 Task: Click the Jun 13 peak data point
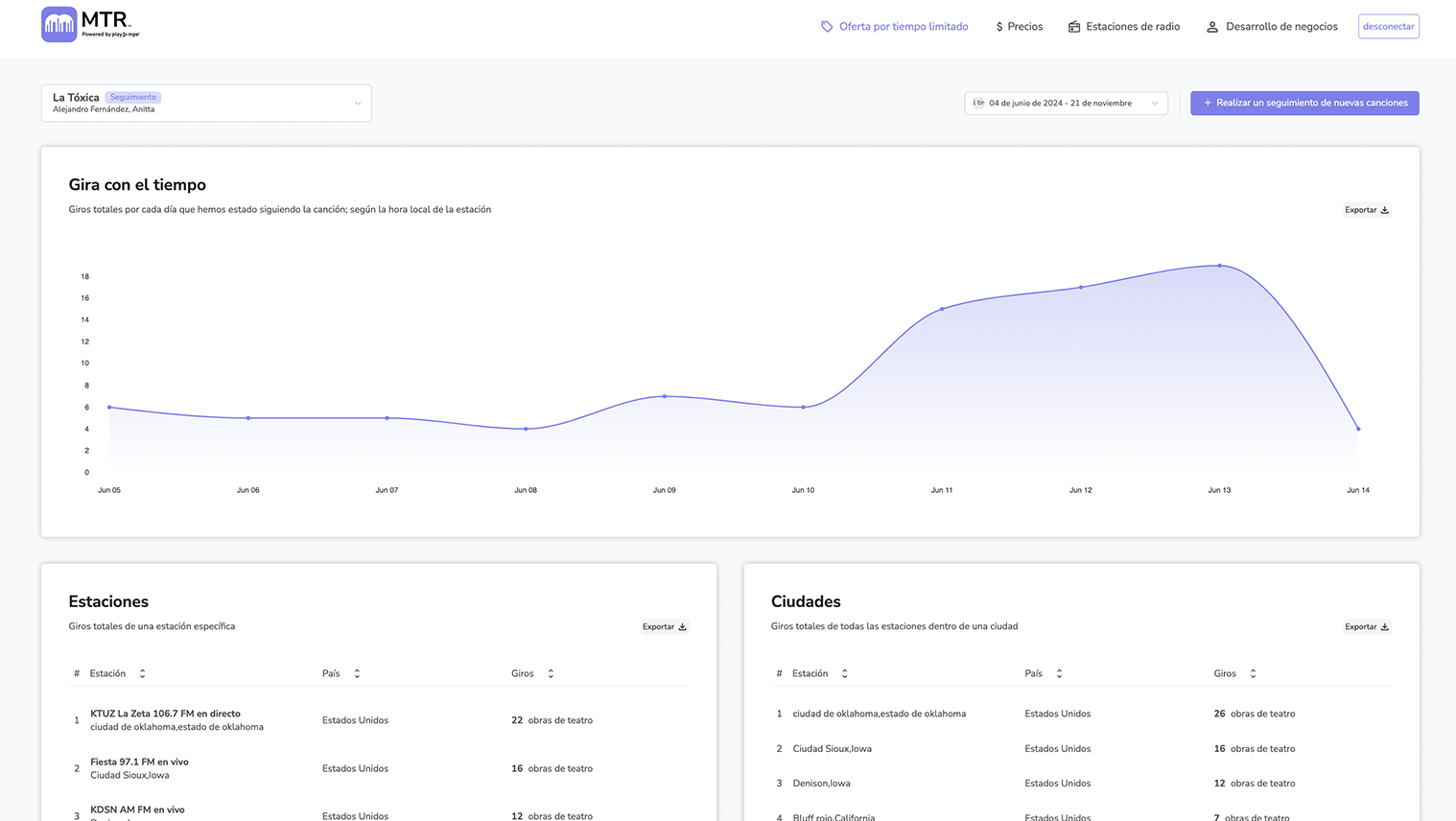1219,266
